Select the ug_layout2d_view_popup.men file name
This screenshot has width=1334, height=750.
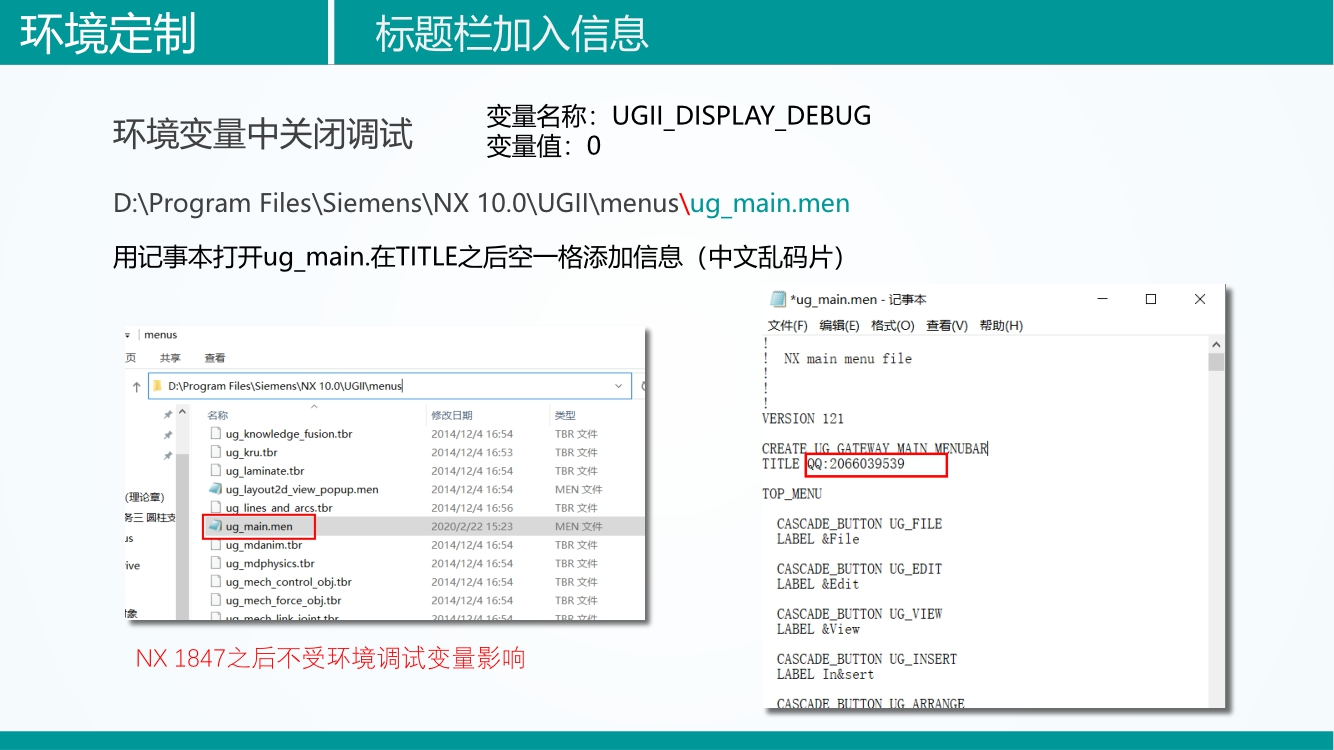pyautogui.click(x=302, y=489)
